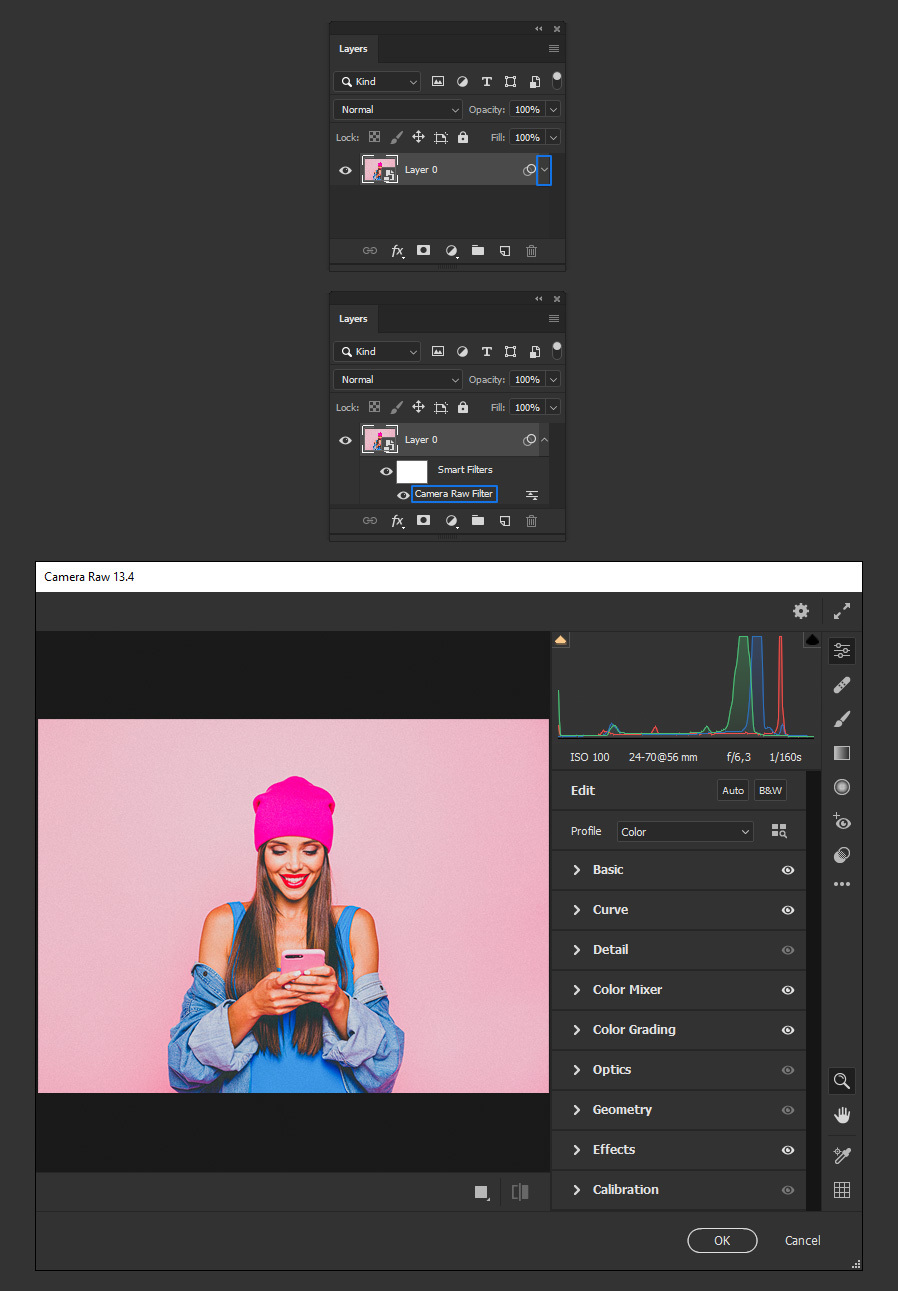Toggle the Basic panel eye in Camera Raw

click(788, 870)
